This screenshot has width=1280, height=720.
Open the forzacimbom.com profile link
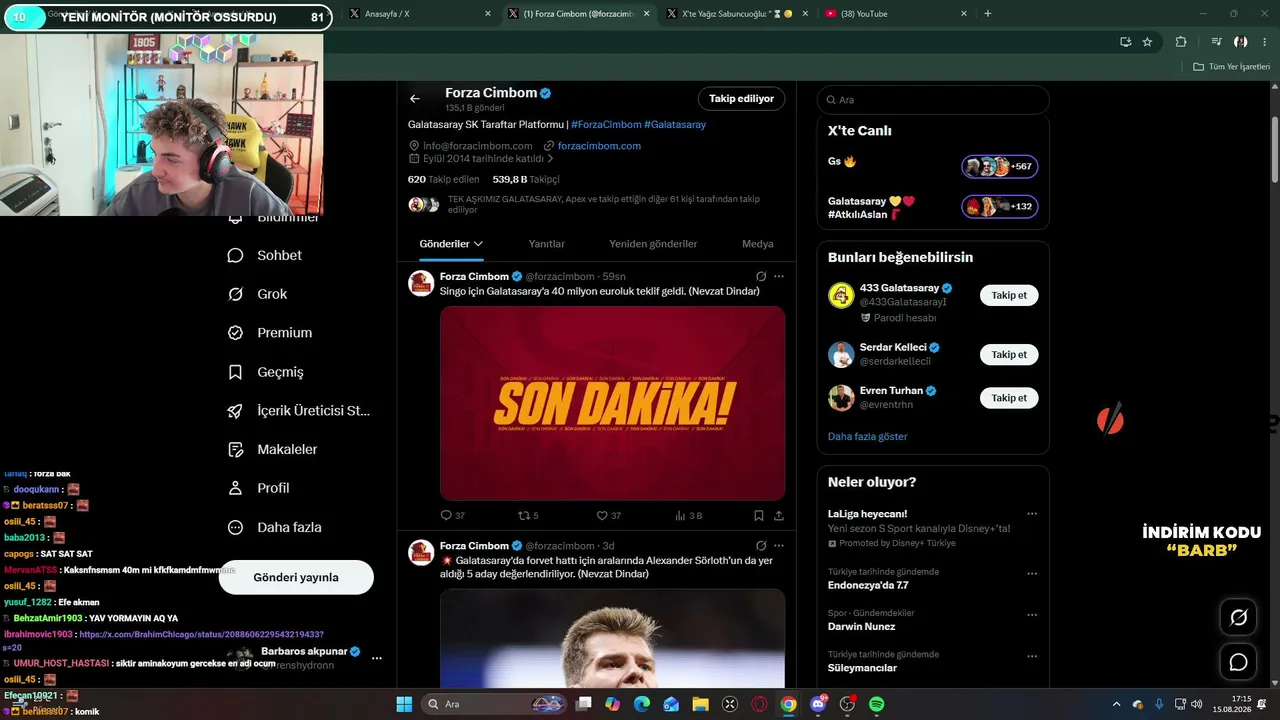tap(599, 146)
